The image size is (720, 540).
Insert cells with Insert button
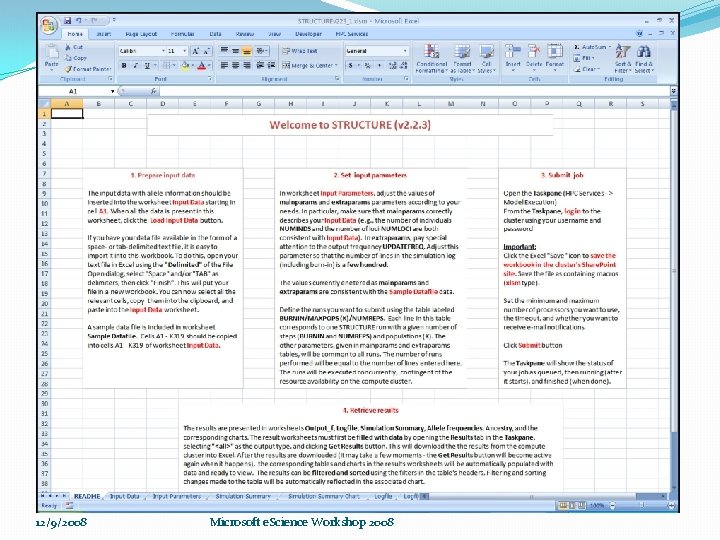pos(513,57)
